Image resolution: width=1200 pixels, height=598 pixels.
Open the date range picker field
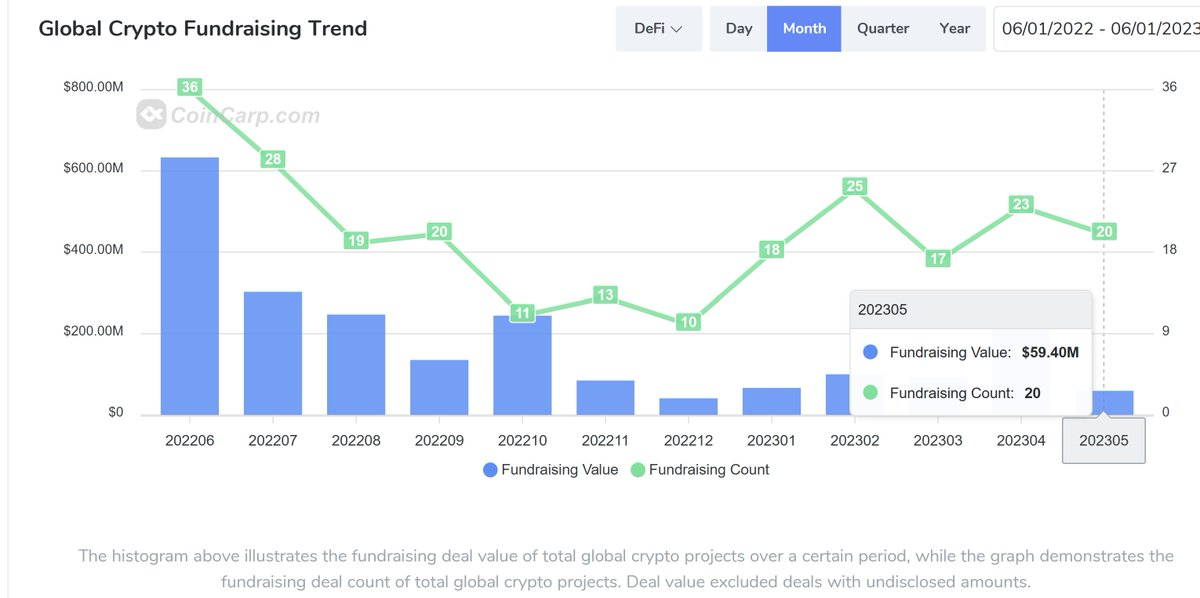point(1098,28)
